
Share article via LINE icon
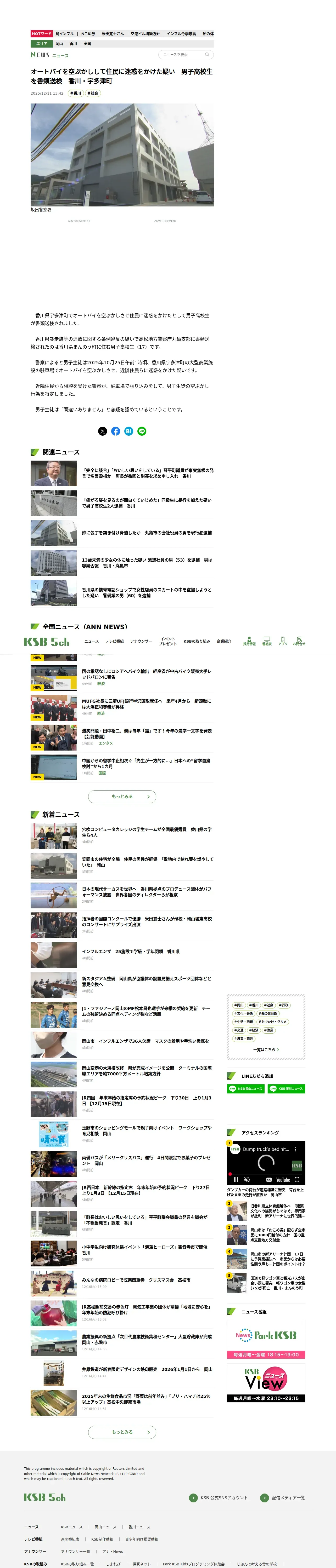[142, 431]
